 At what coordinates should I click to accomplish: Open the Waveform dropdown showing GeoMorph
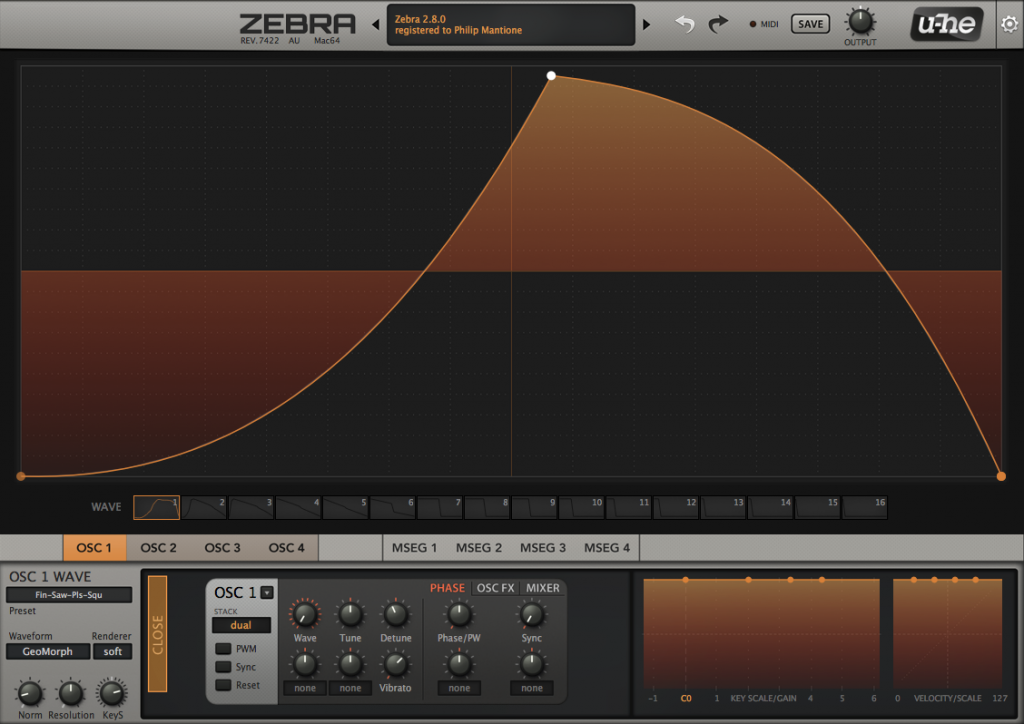[47, 651]
